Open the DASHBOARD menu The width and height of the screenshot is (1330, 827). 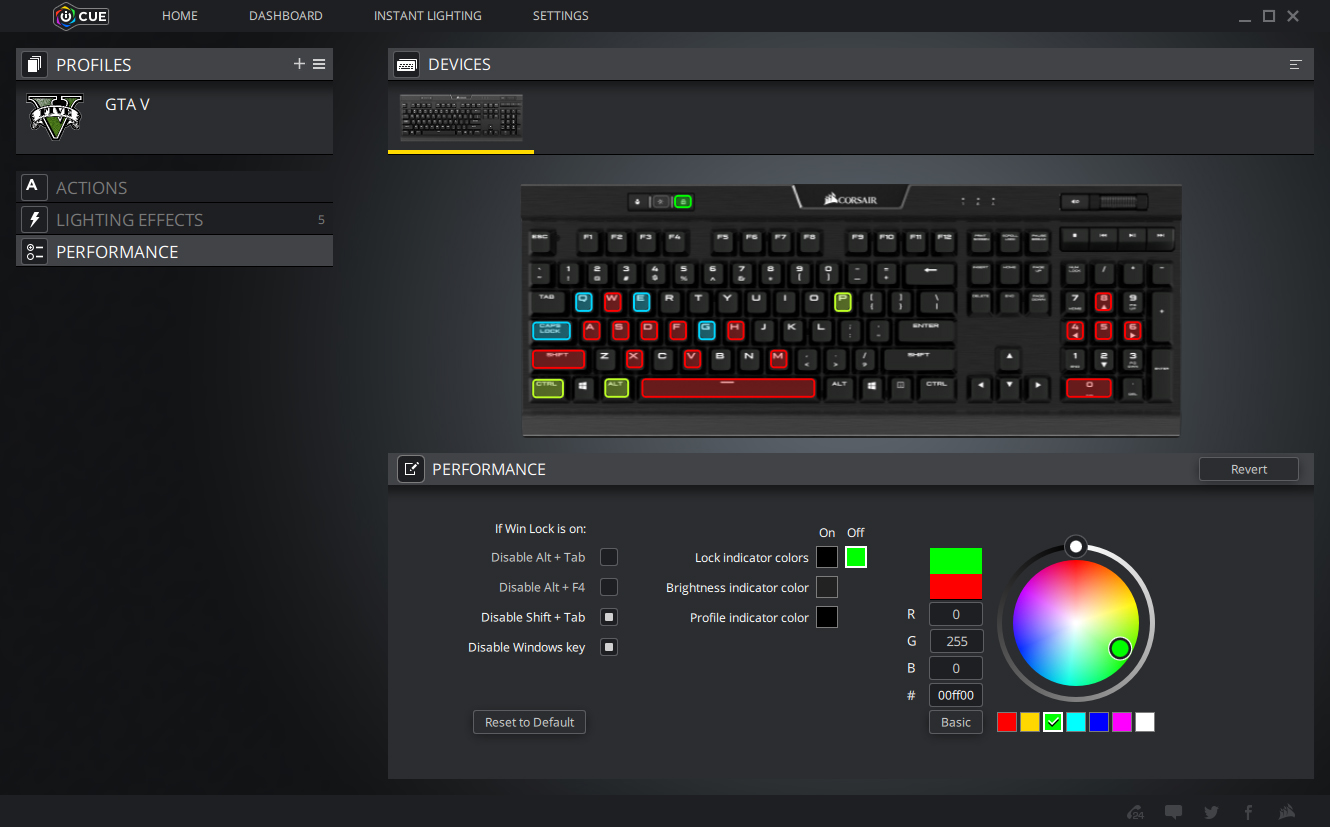click(x=286, y=16)
